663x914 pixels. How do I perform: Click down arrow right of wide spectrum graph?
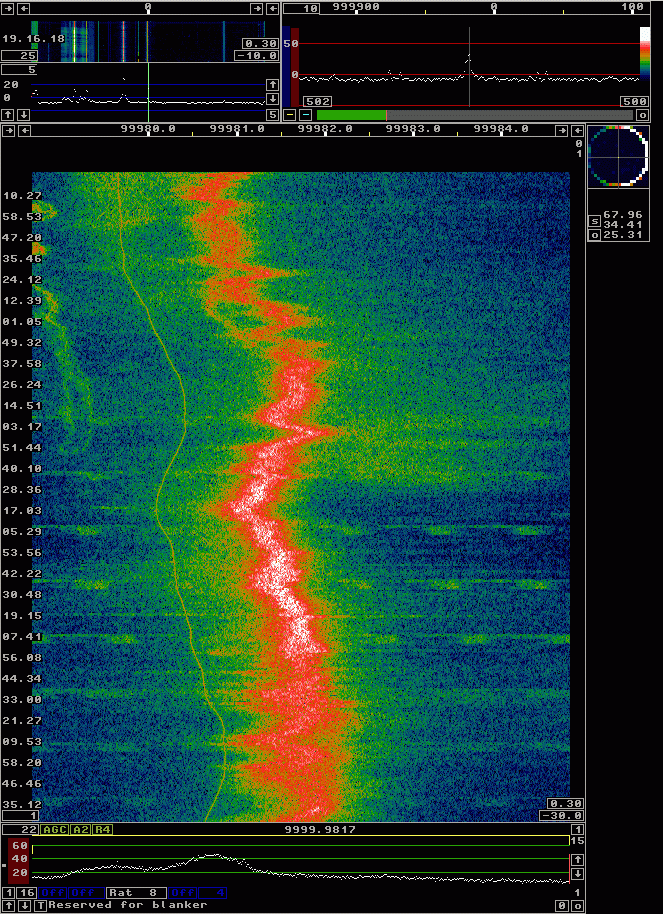(272, 98)
